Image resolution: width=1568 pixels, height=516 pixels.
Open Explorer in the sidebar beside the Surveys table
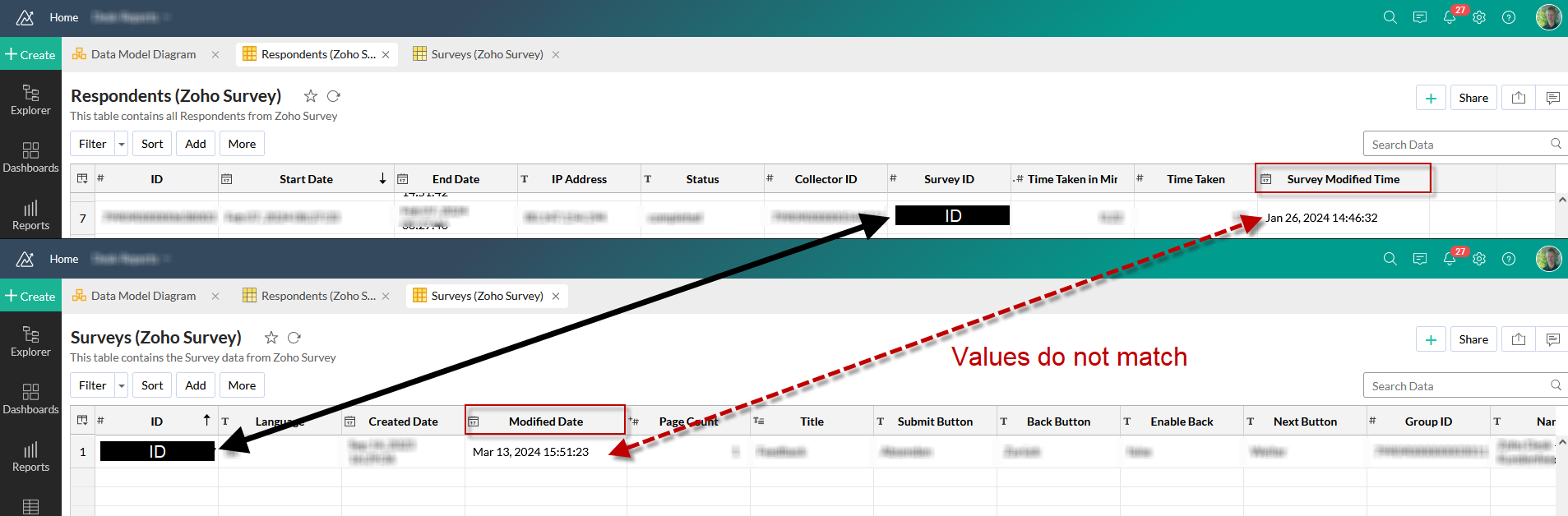coord(30,341)
